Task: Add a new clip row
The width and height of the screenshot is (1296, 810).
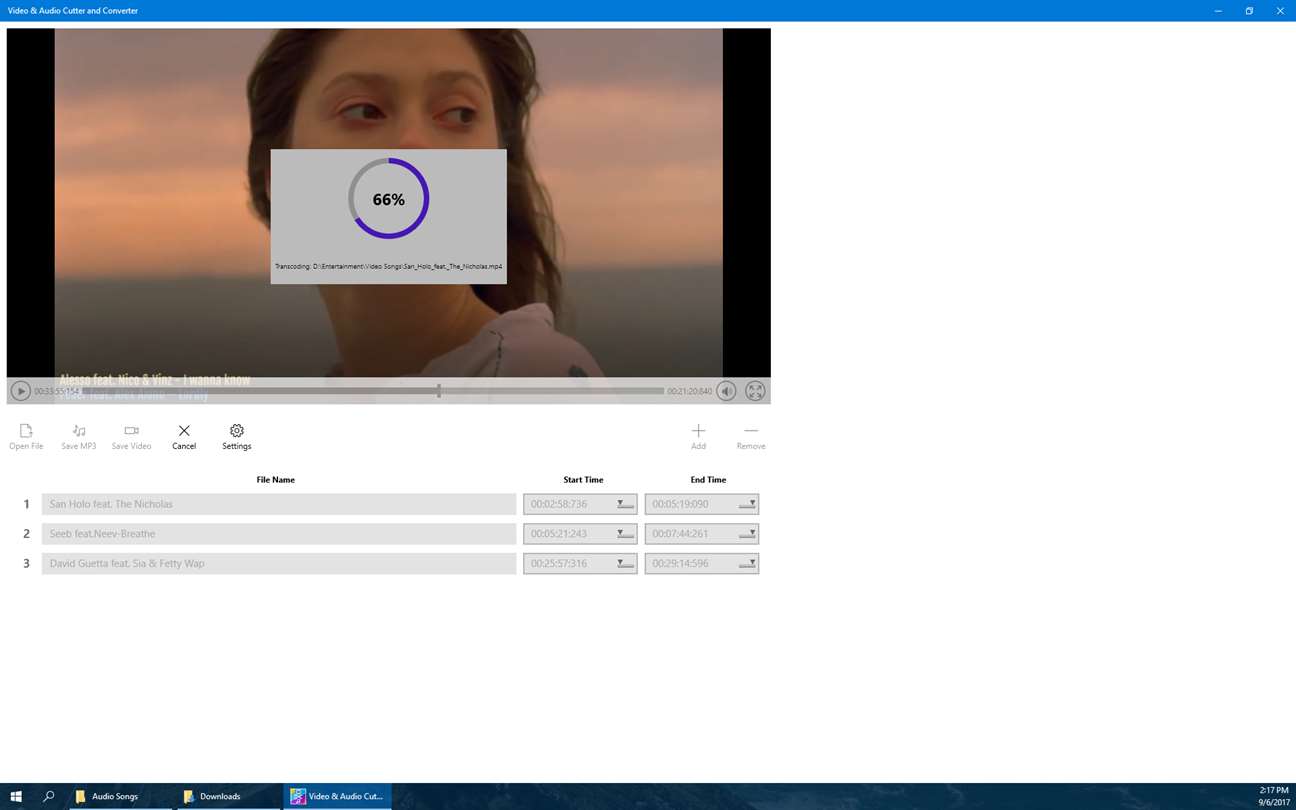Action: [x=698, y=436]
